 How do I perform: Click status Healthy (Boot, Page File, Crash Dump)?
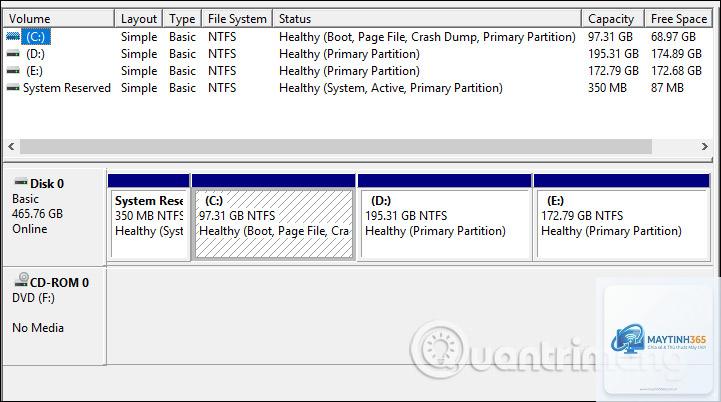[x=427, y=37]
